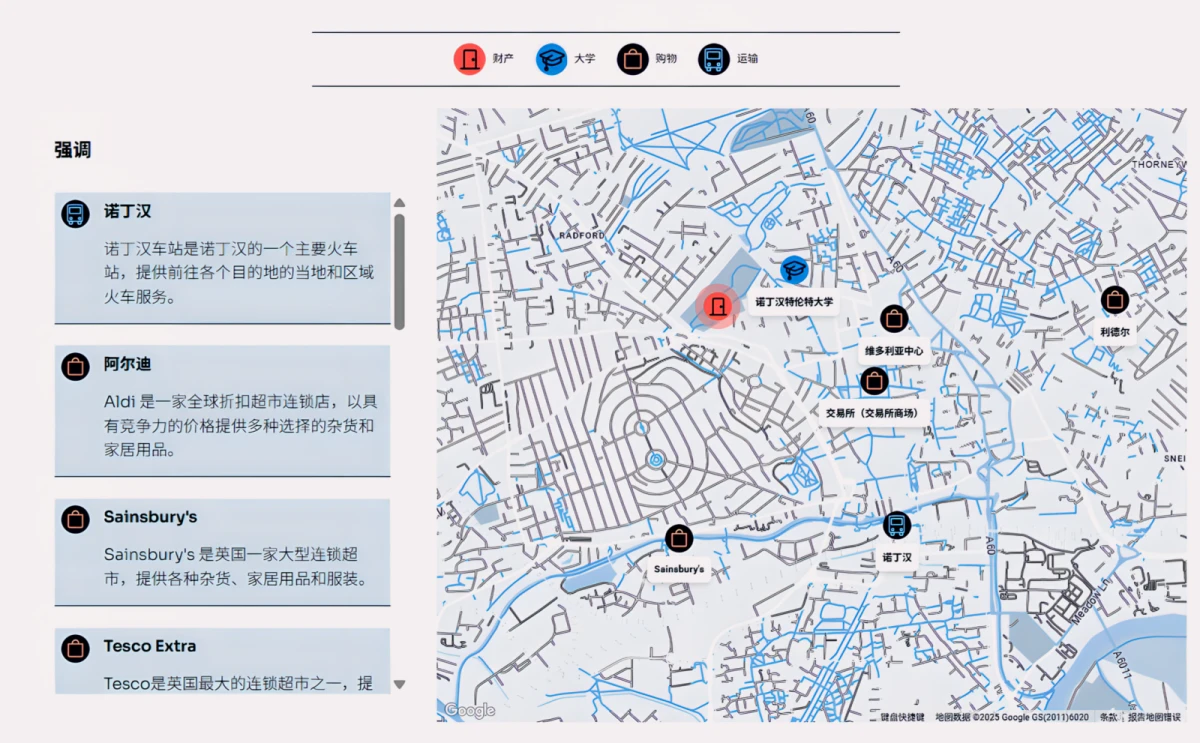Click the 利德尔 shopping marker on map
Viewport: 1200px width, 743px height.
point(1115,299)
